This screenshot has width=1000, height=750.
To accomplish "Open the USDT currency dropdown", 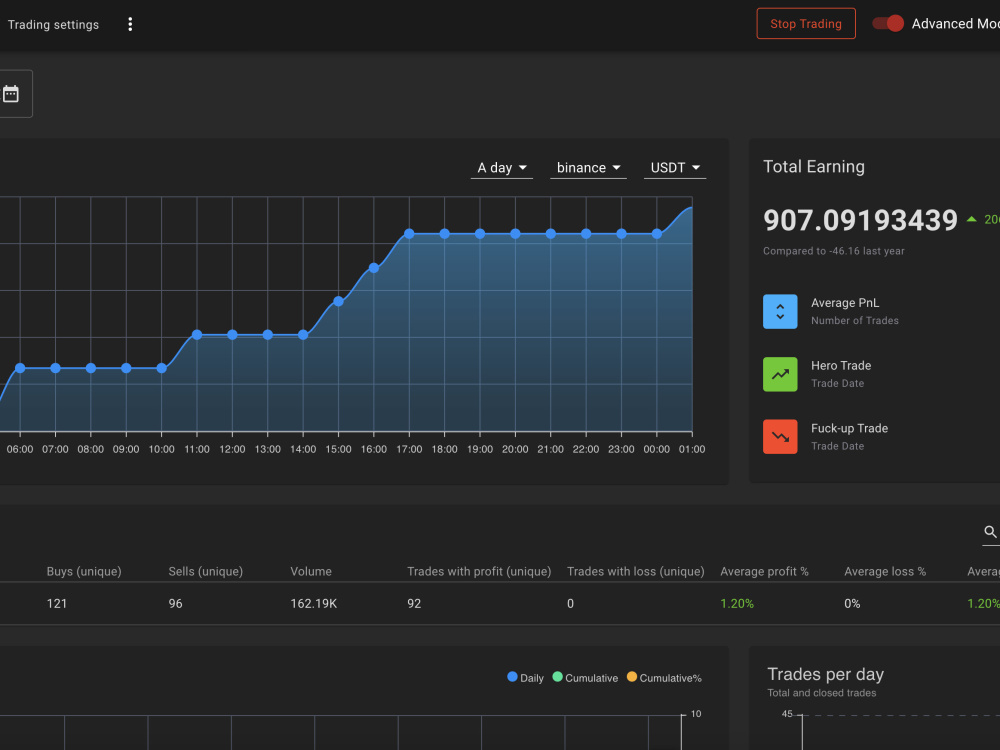I will coord(675,168).
